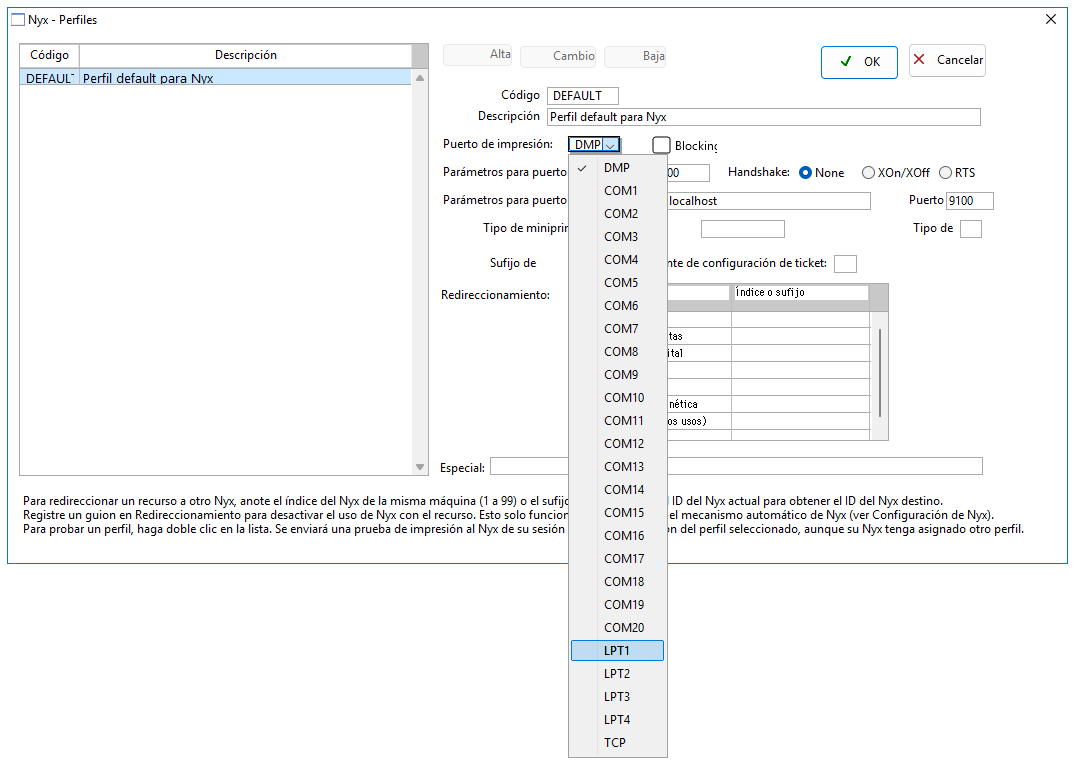The width and height of the screenshot is (1075, 765).
Task: Click the Índice o sufijo column header
Action: pyautogui.click(x=799, y=293)
